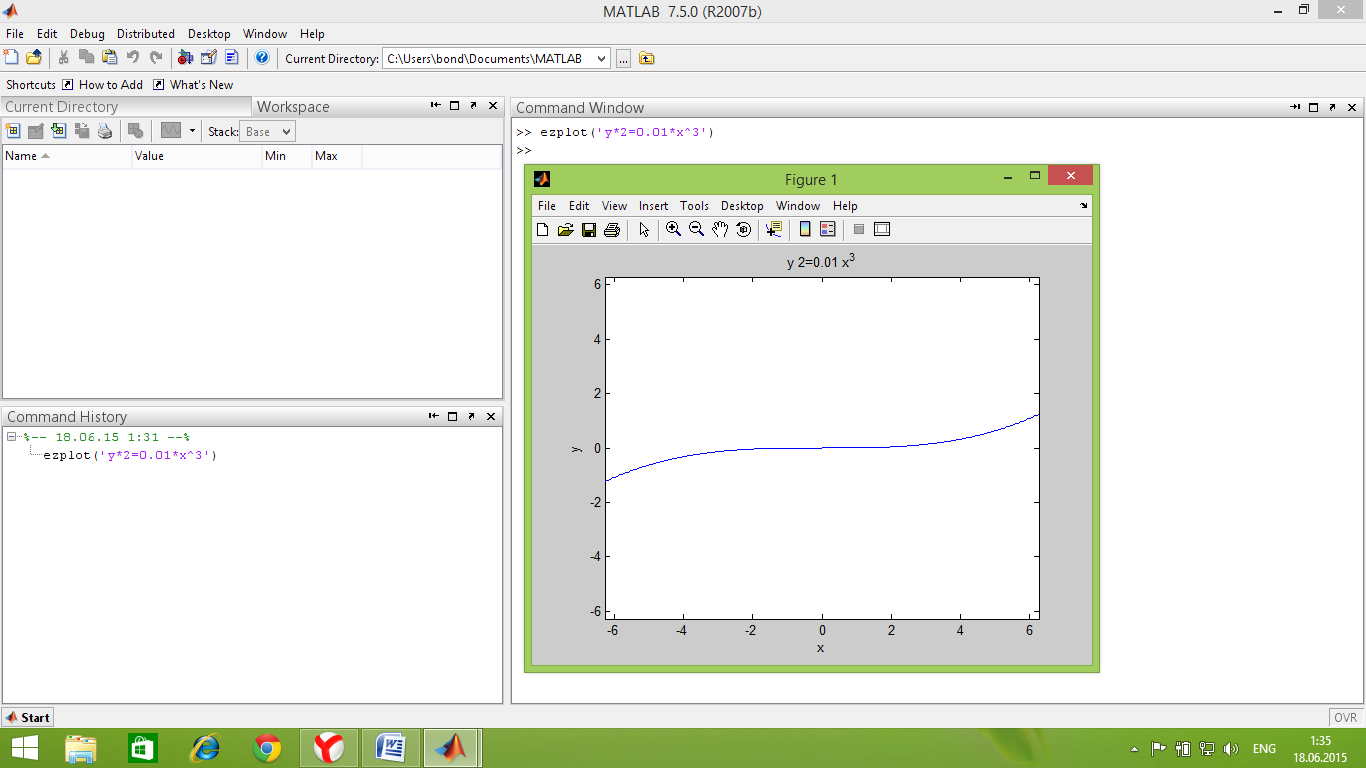Click the How to Add shortcut
This screenshot has width=1366, height=768.
[x=103, y=85]
